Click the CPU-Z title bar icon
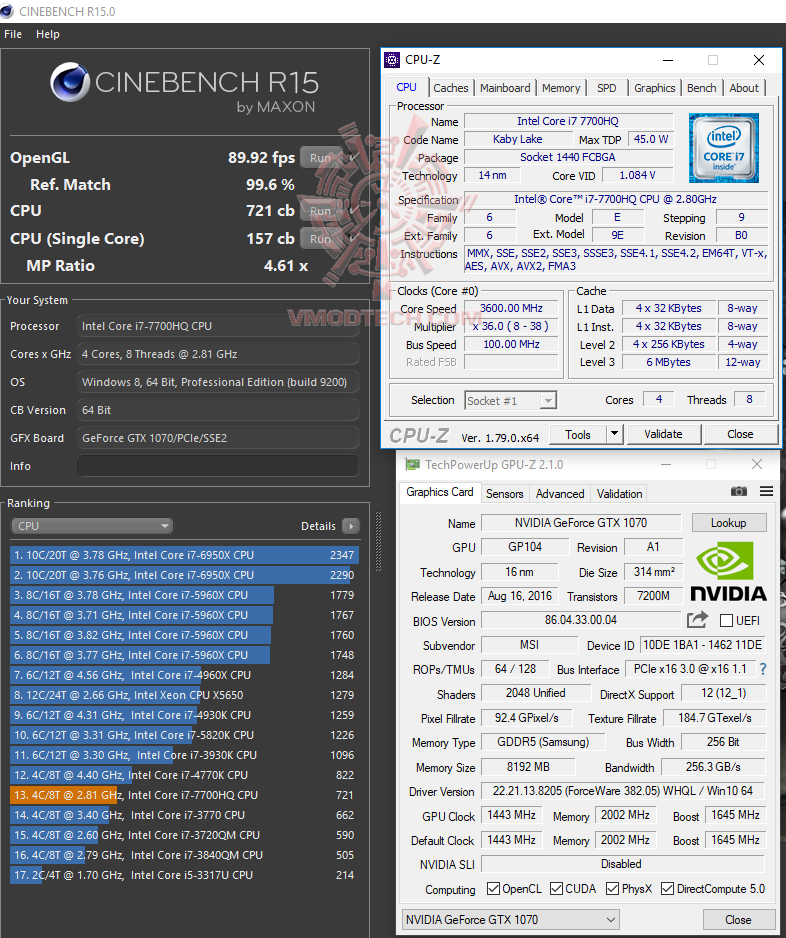 pyautogui.click(x=392, y=60)
